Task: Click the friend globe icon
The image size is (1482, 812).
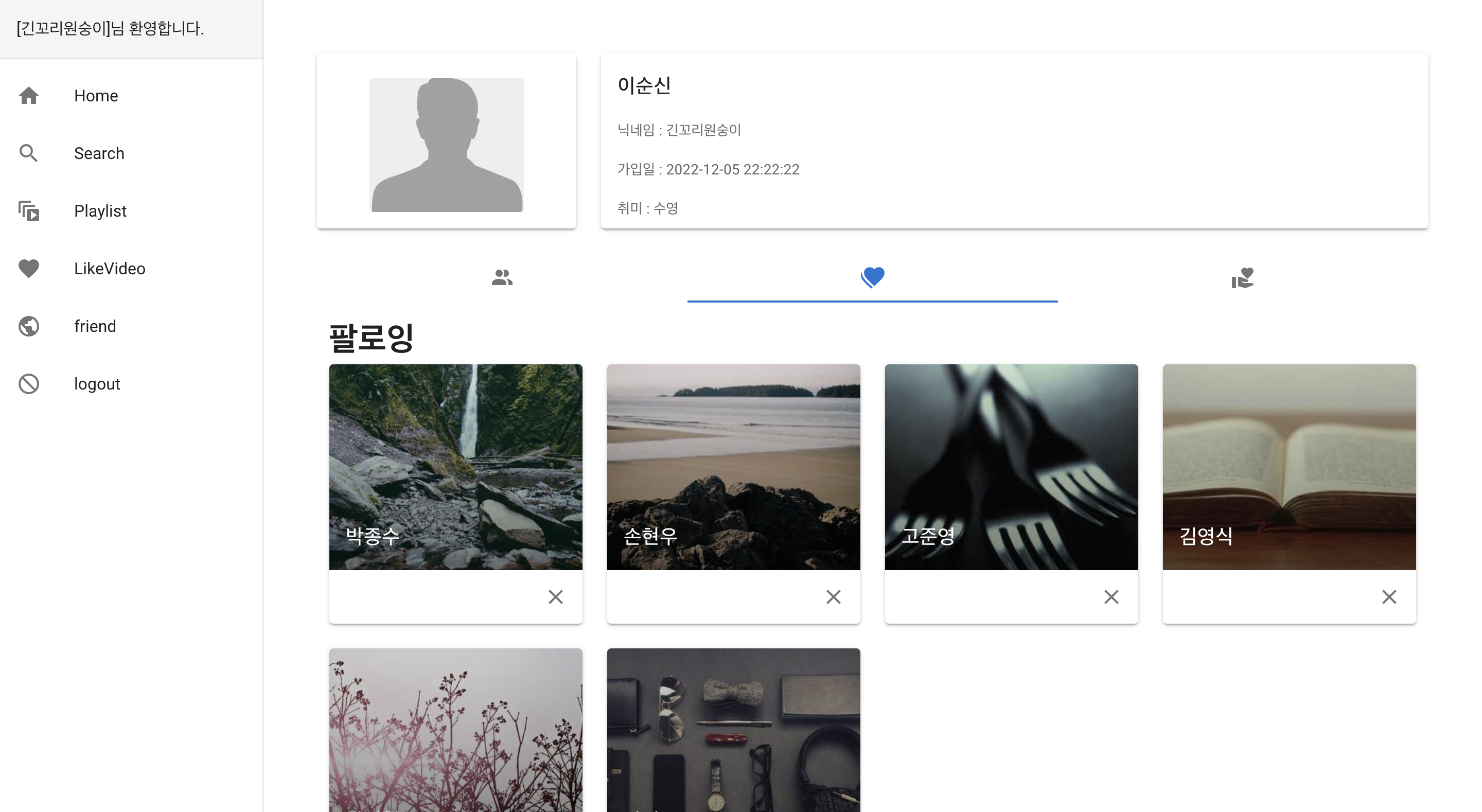Action: coord(28,326)
